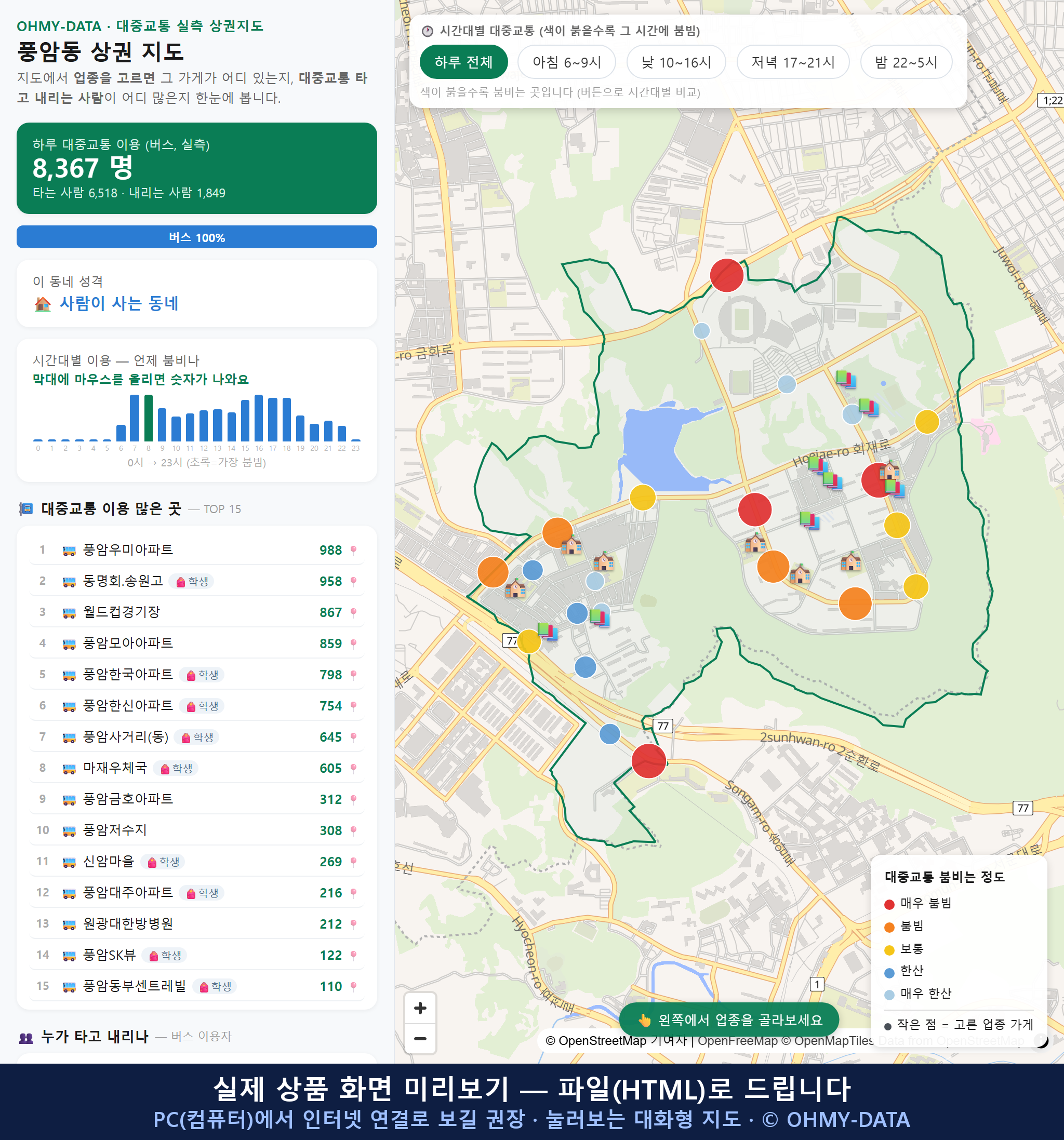Locate 풍암저수지 via its pin icon
Screen dimensions: 1064x1140
[353, 830]
